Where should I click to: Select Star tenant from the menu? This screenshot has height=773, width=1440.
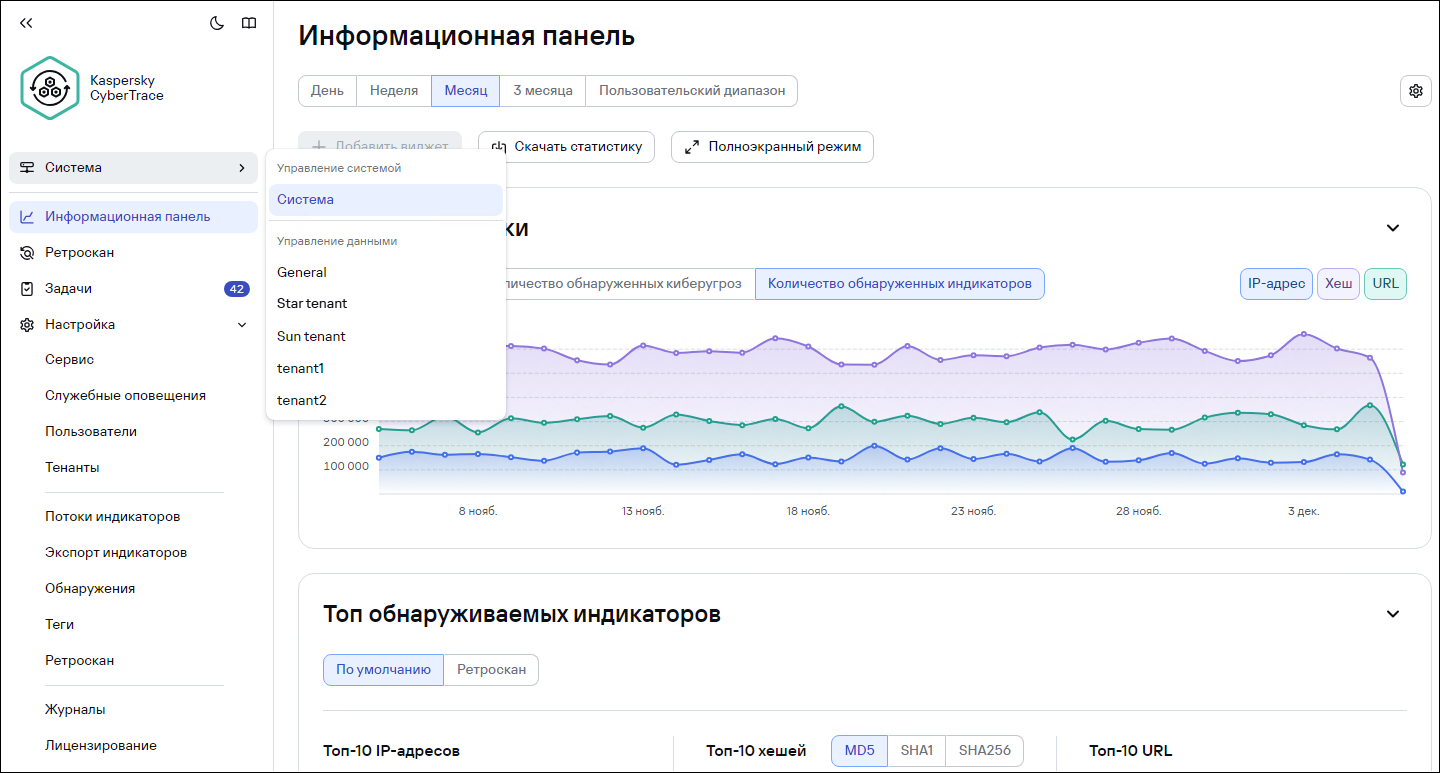coord(312,303)
